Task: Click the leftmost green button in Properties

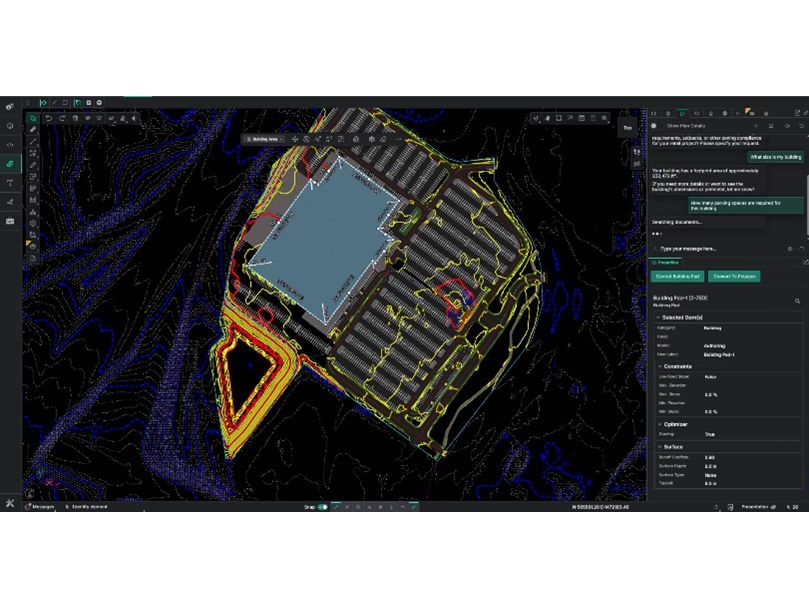Action: [676, 276]
